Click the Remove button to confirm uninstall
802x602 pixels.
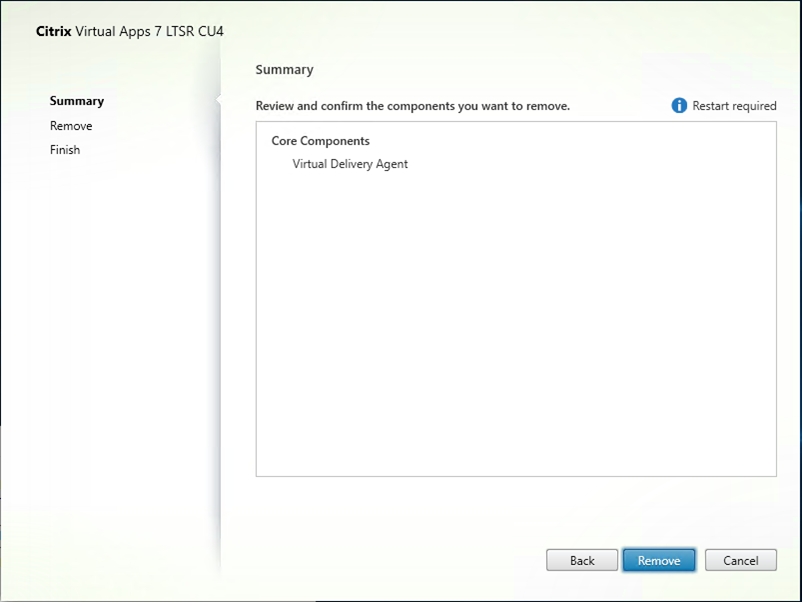coord(659,560)
